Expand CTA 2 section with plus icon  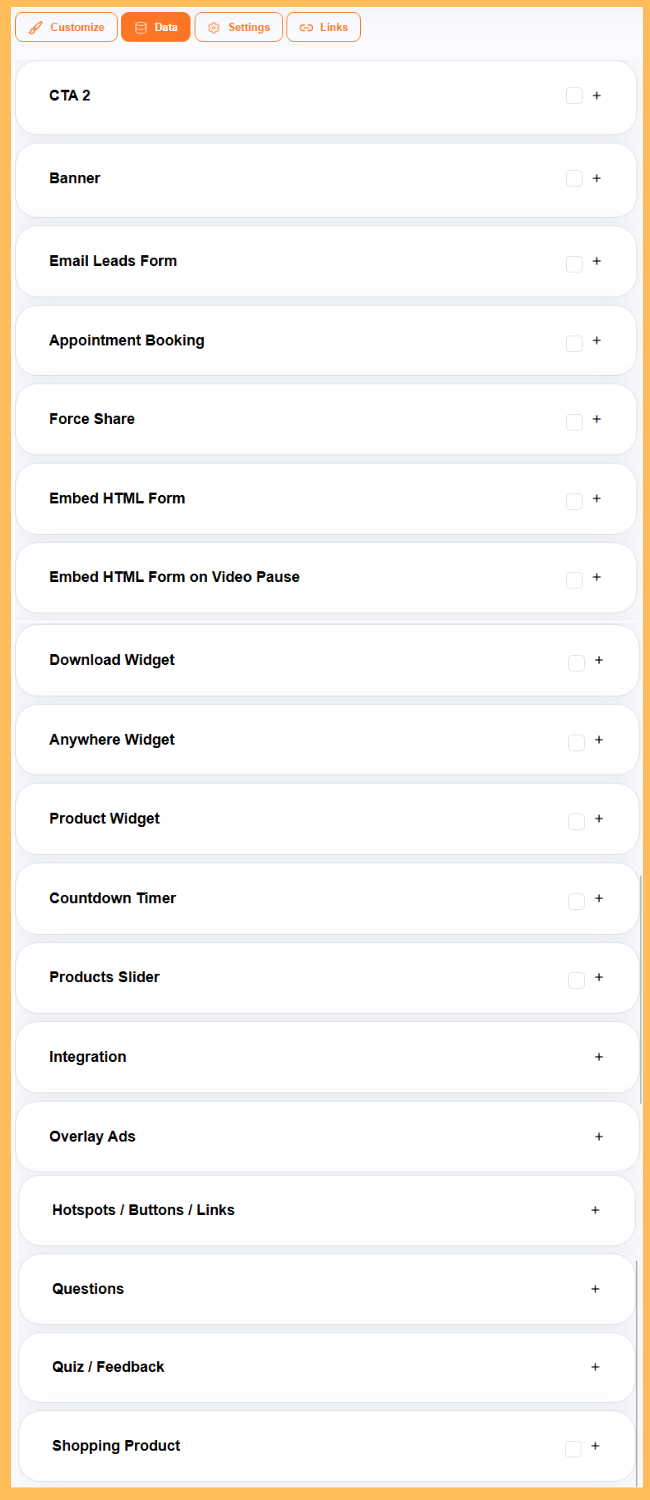coord(597,96)
